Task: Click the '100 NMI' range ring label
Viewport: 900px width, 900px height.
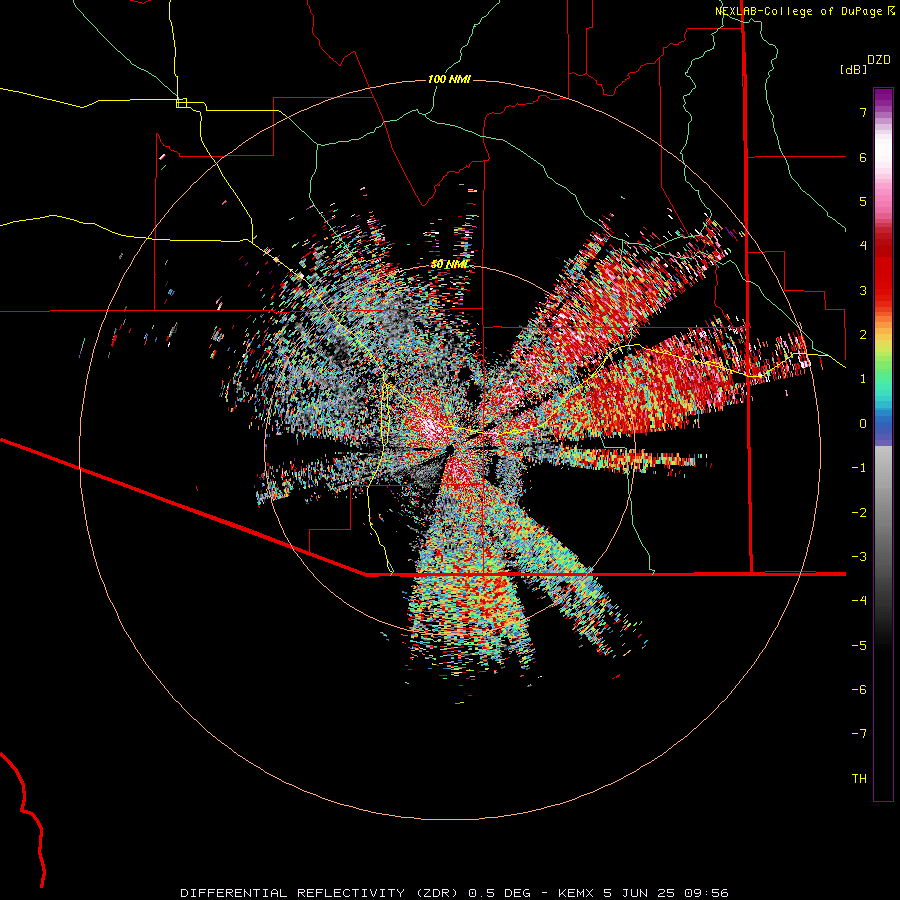Action: point(449,79)
